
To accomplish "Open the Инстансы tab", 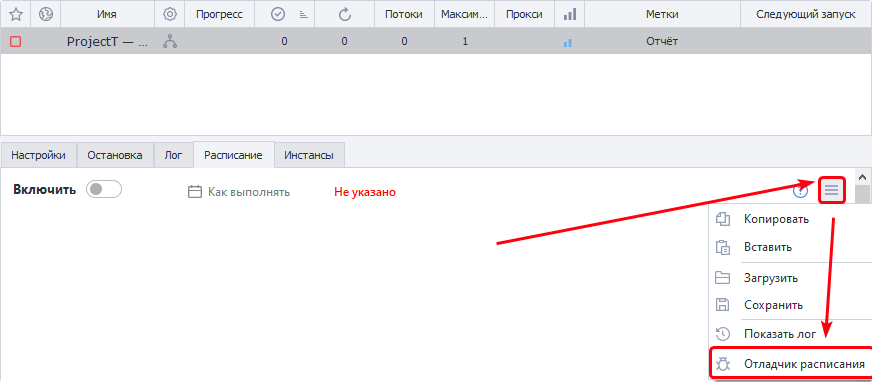I will [x=309, y=155].
